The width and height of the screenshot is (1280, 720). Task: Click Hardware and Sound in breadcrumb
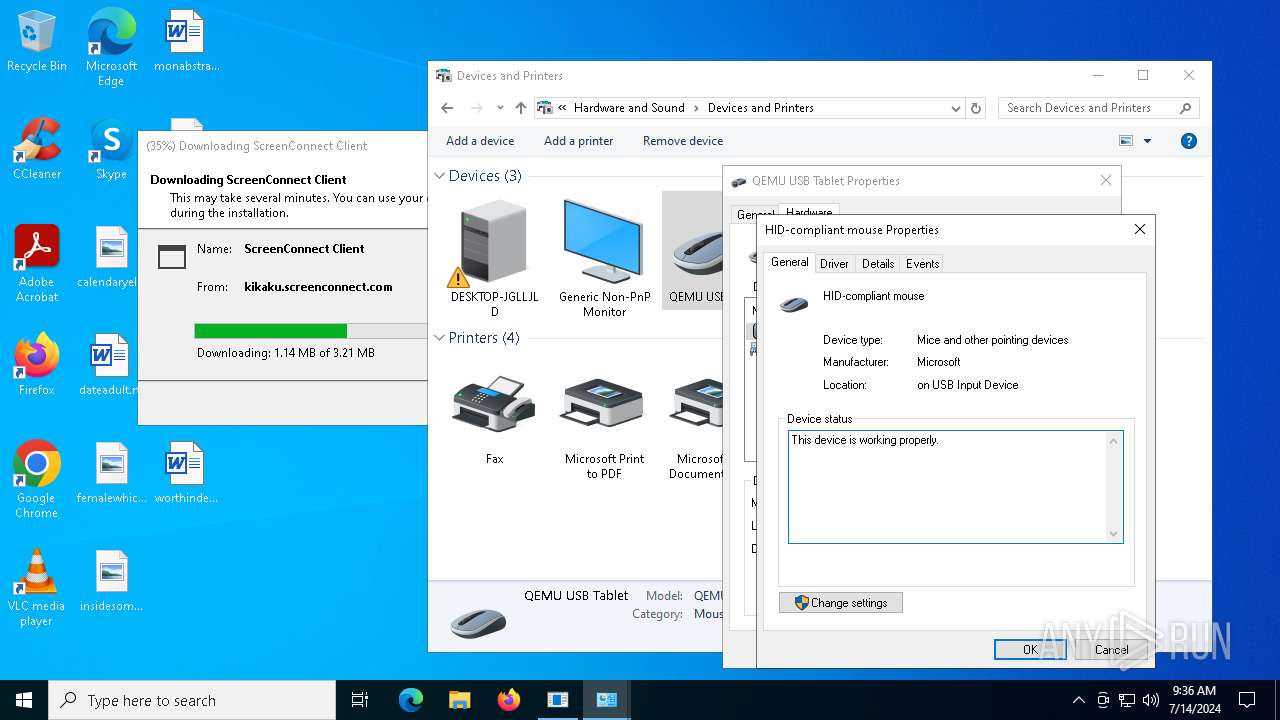[x=629, y=108]
